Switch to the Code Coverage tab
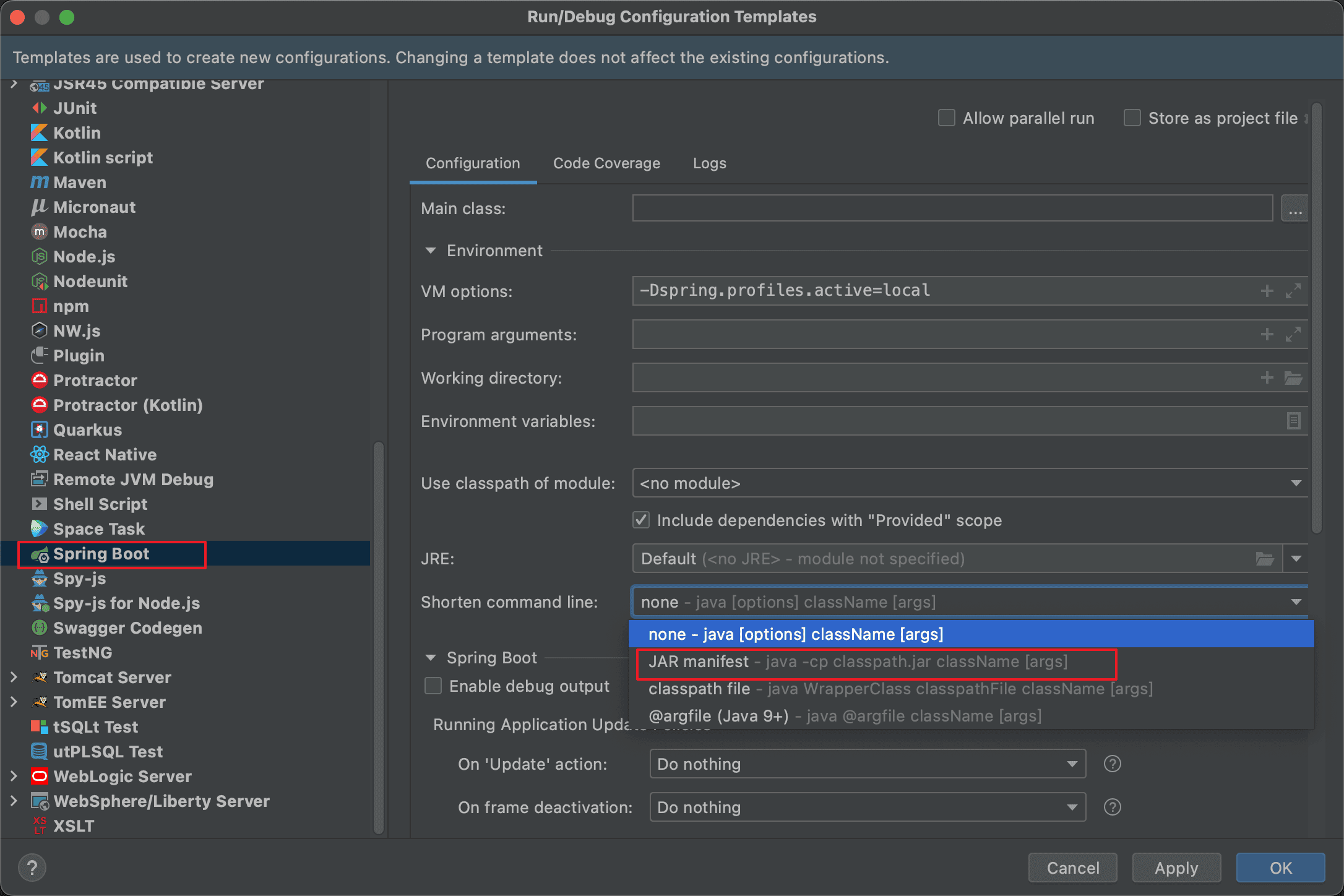The image size is (1344, 896). 606,163
